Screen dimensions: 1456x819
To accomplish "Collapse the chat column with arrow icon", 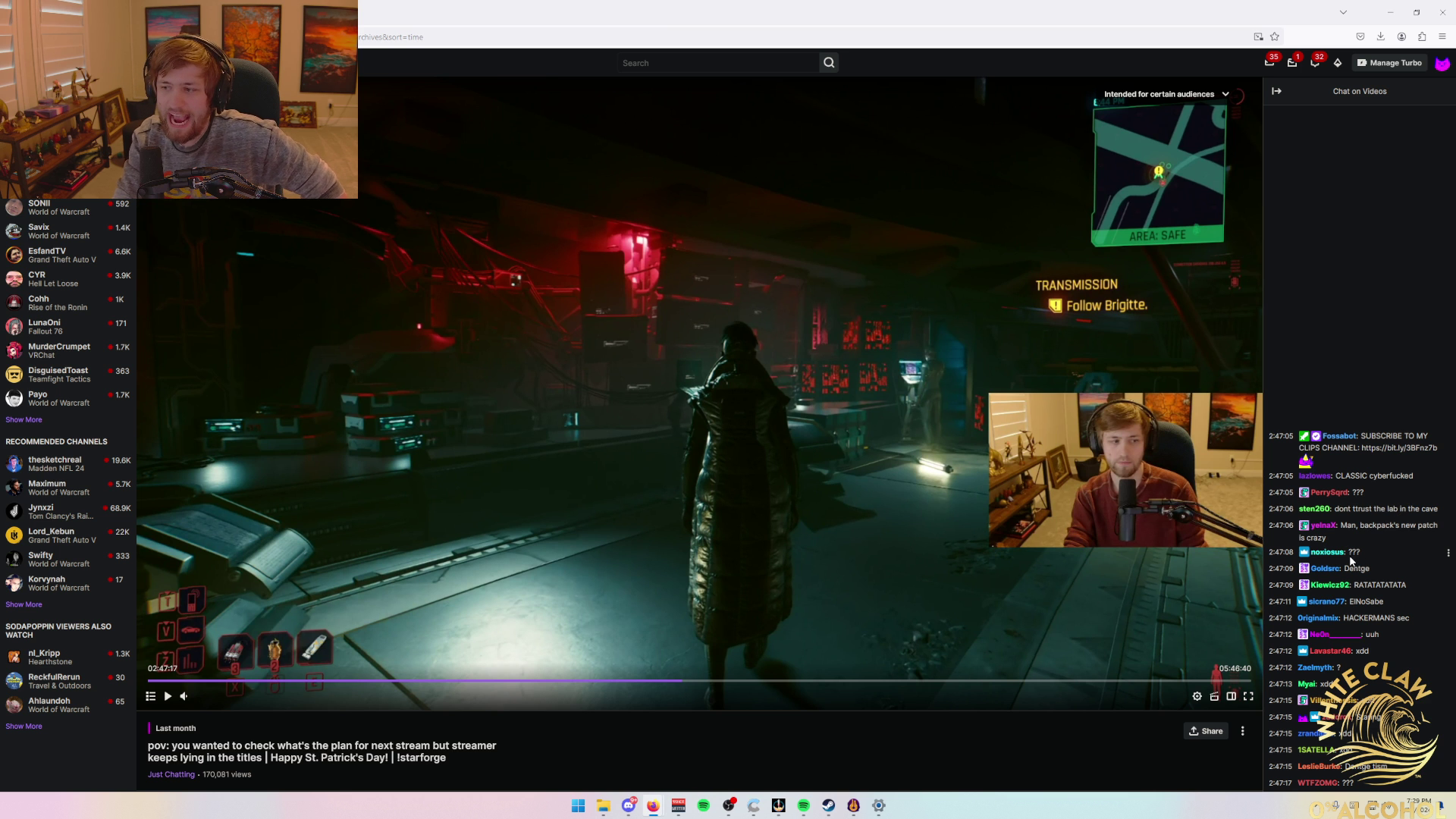I will click(1277, 91).
